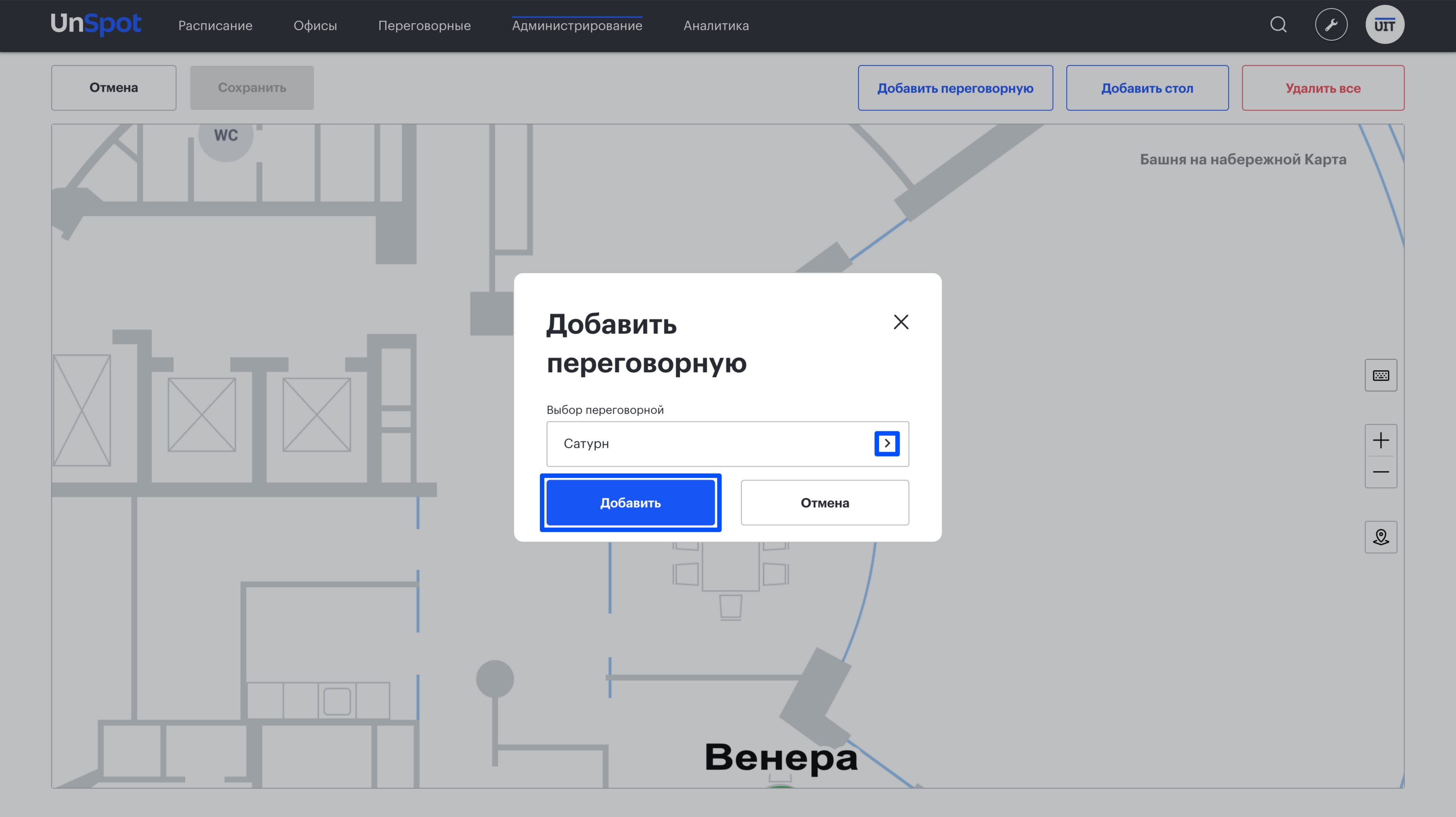Click the blue Добавить button
The image size is (1456, 817).
point(630,503)
